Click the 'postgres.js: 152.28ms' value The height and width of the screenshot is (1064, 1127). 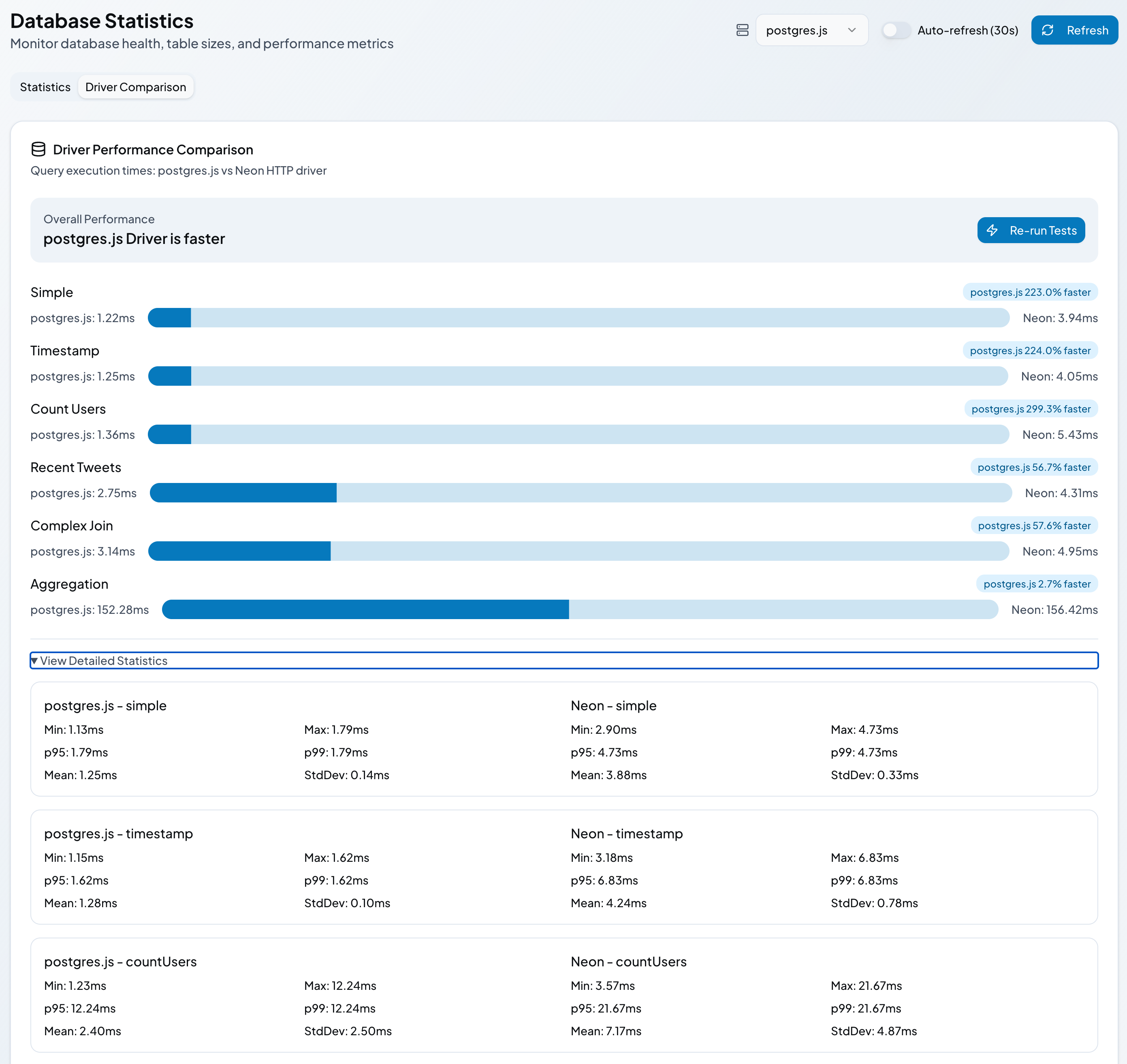click(x=90, y=610)
